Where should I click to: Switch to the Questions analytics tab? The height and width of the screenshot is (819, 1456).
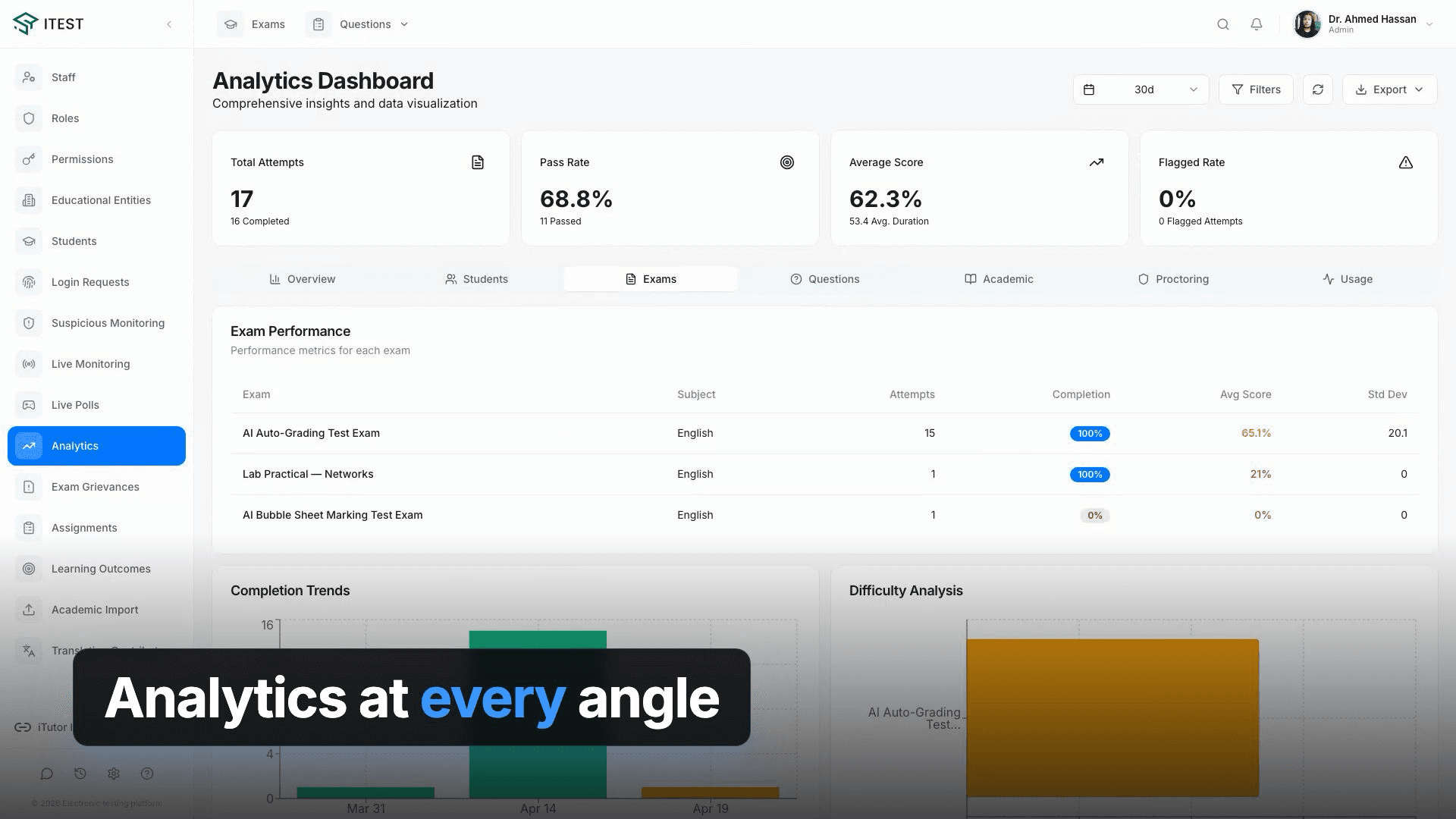pos(824,279)
